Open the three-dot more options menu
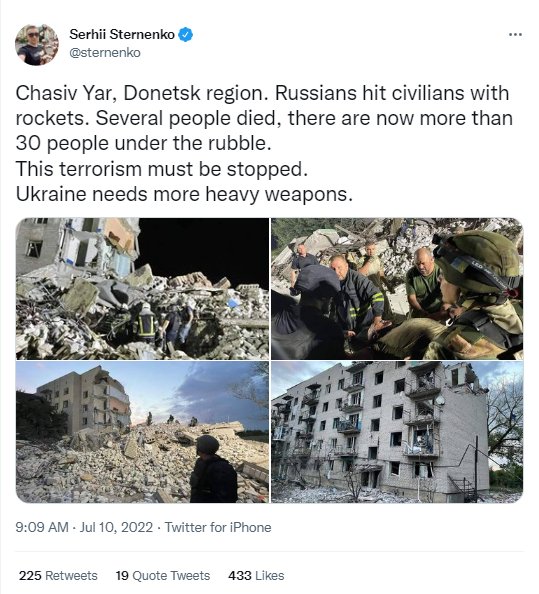The width and height of the screenshot is (539, 594). point(515,34)
